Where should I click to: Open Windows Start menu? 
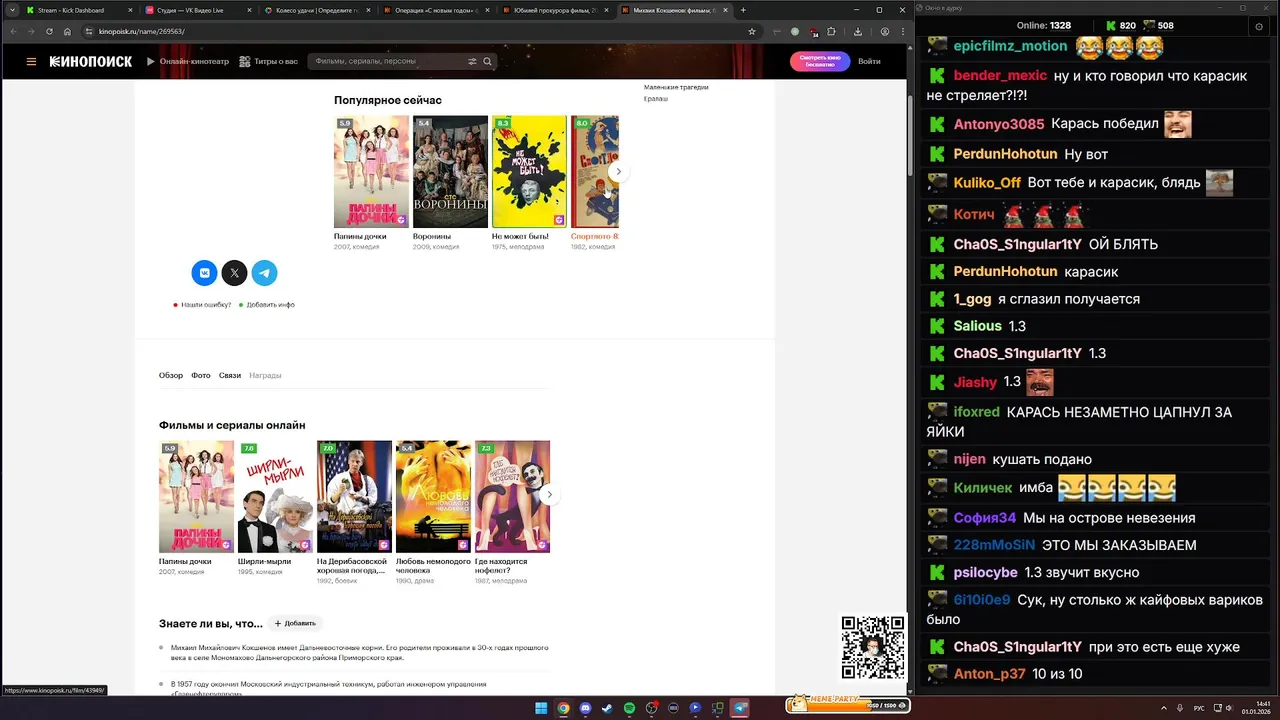tap(541, 708)
